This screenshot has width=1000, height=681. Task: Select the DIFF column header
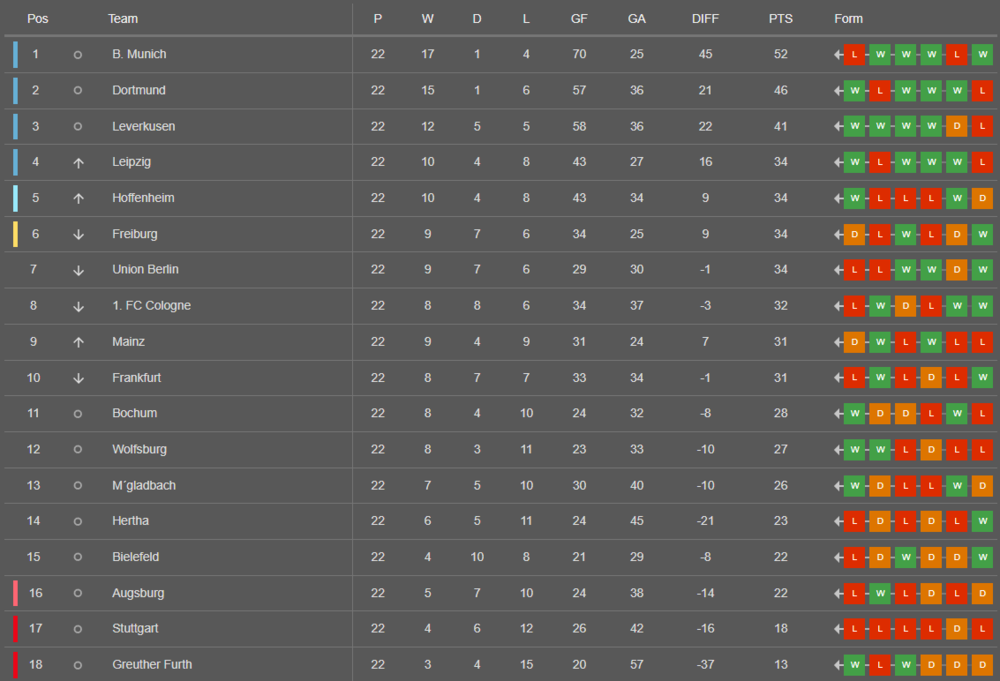pos(705,19)
